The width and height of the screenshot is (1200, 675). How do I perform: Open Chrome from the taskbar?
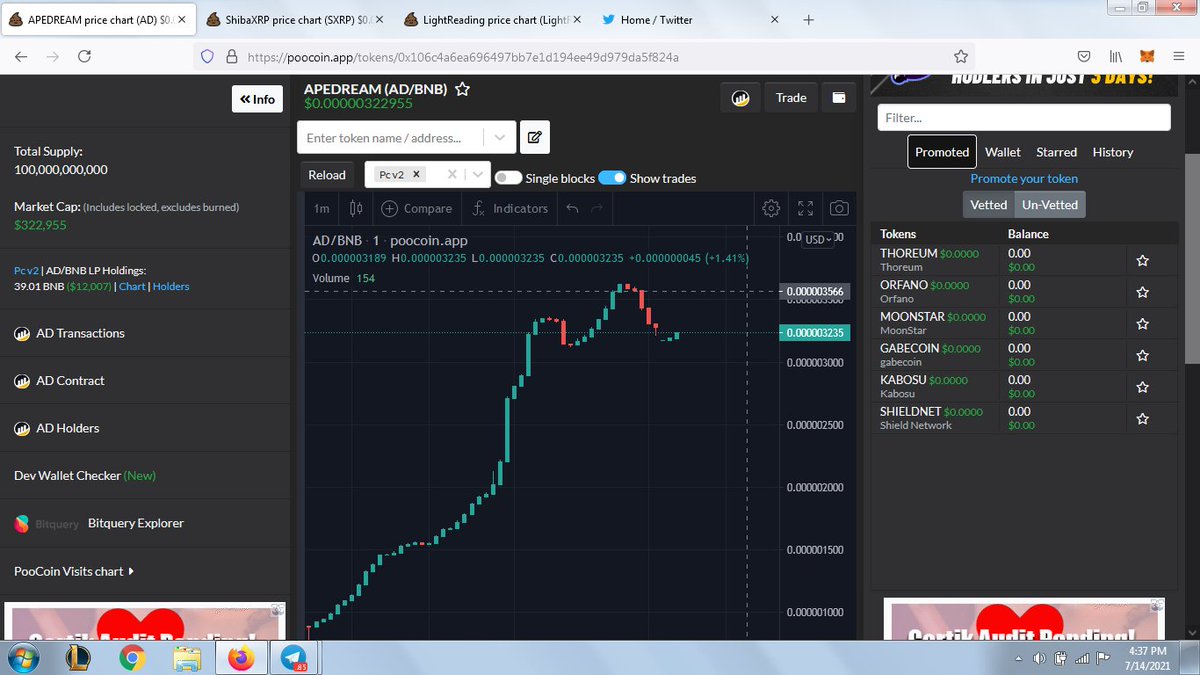pyautogui.click(x=131, y=658)
